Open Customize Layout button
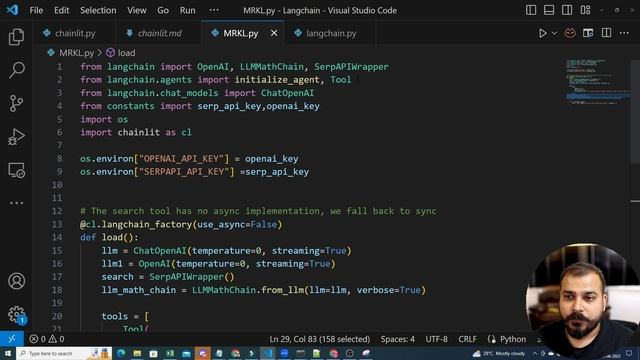Image resolution: width=640 pixels, height=360 pixels. tap(585, 10)
